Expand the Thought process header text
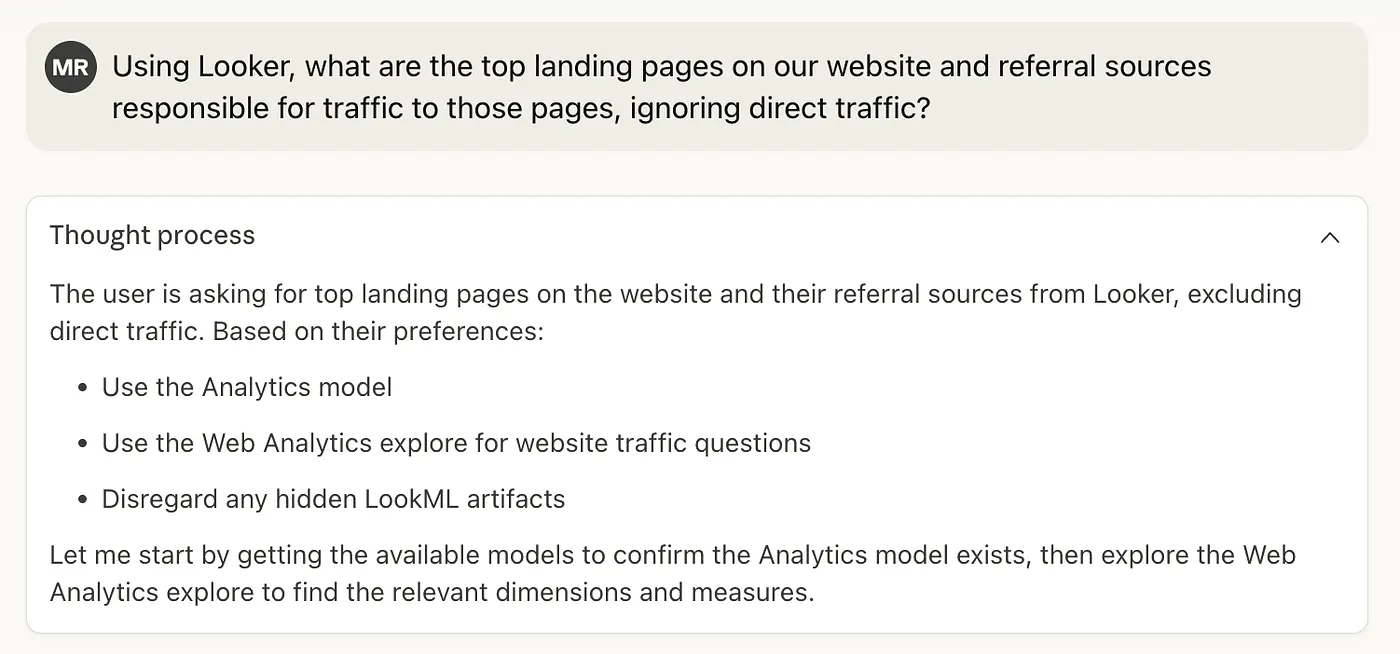Viewport: 1400px width, 654px height. [x=152, y=236]
